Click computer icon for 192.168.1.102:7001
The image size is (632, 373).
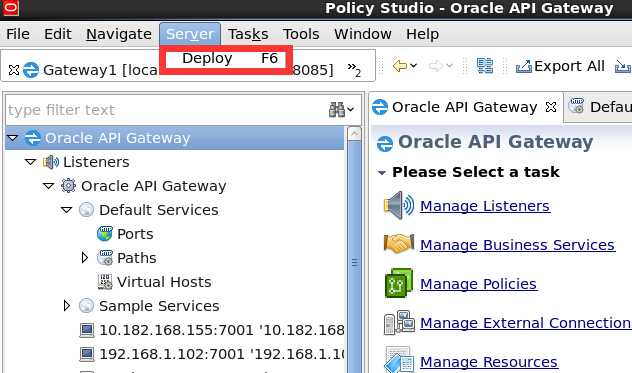[x=87, y=354]
